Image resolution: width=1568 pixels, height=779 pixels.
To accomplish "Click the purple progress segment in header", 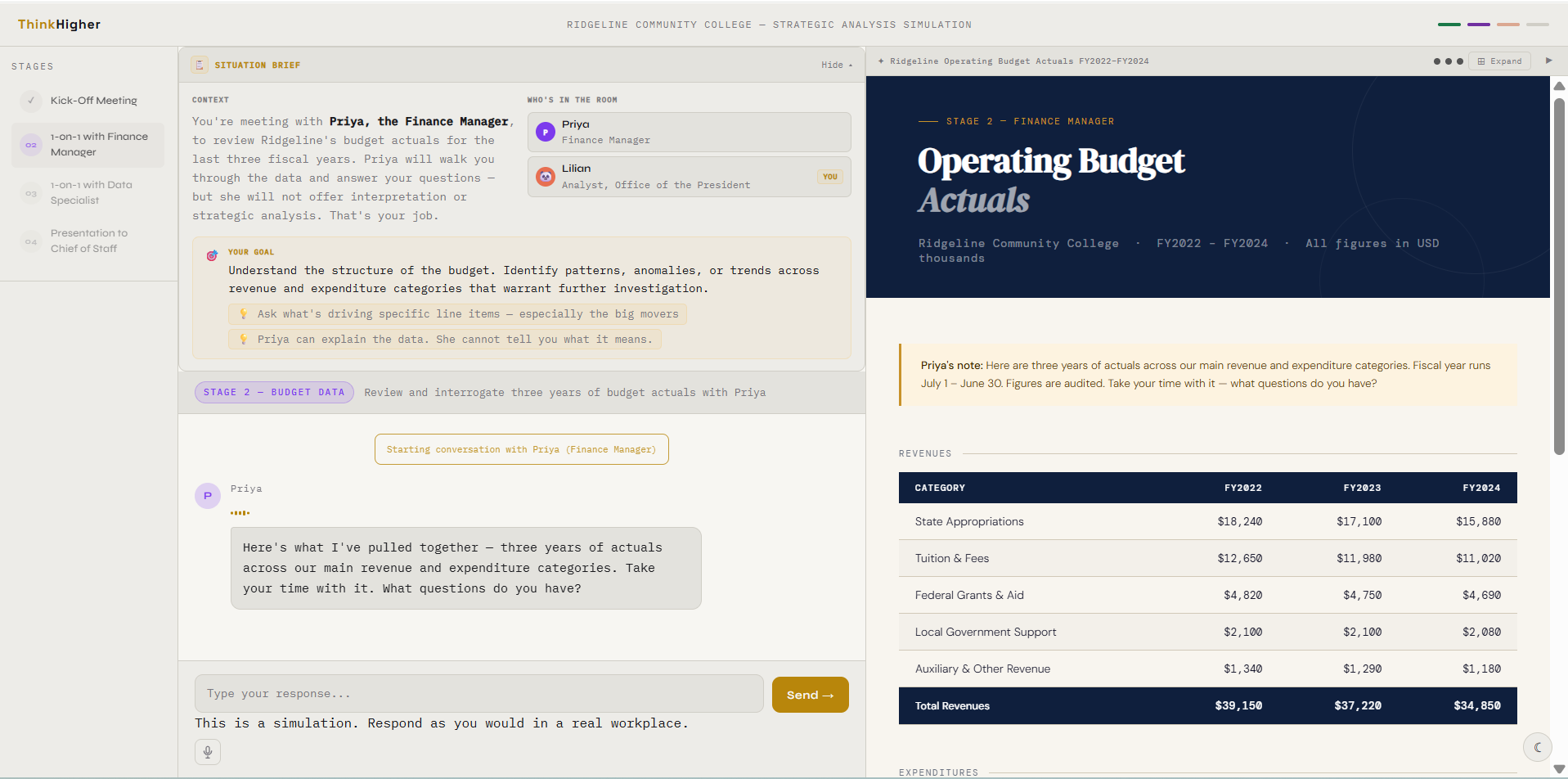I will (1478, 25).
